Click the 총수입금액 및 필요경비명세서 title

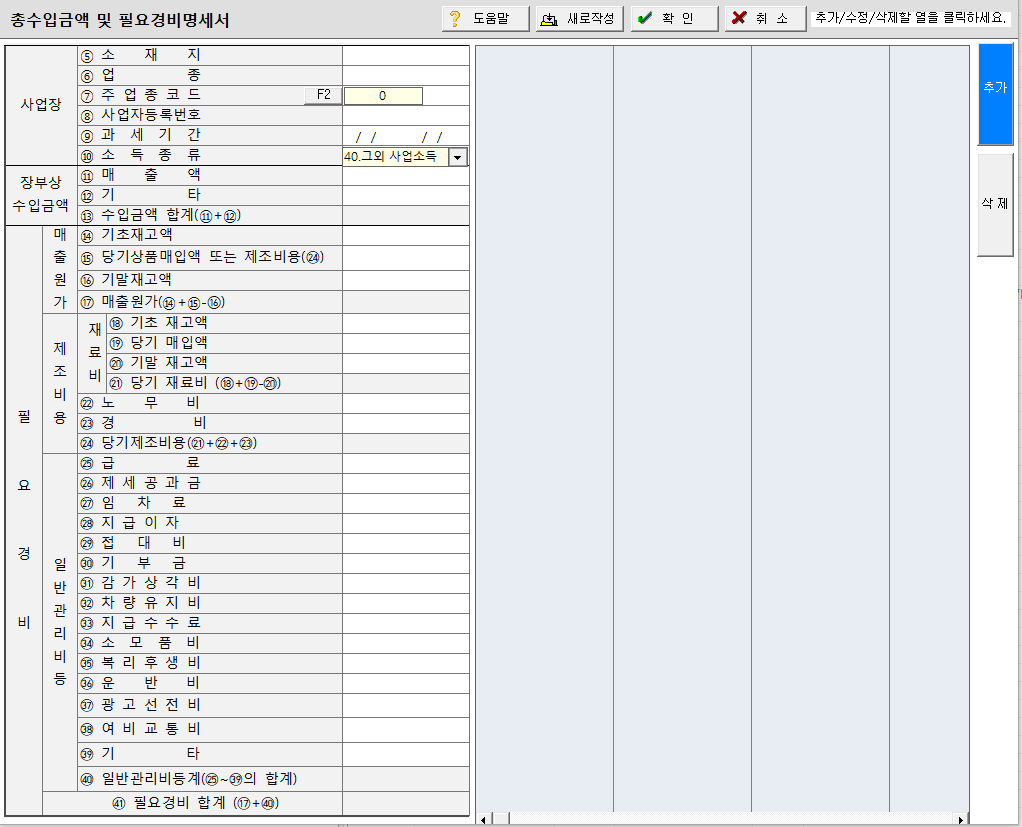120,20
